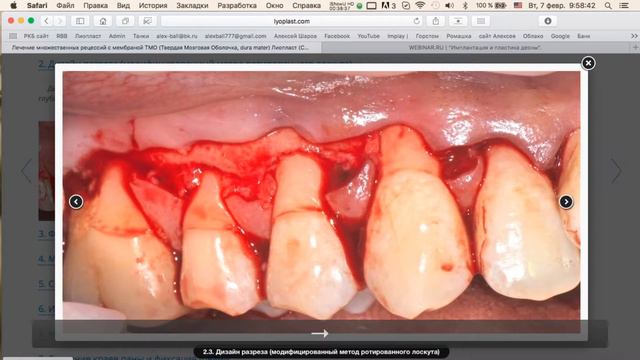Click the lyoplast.com address bar
Screen dimensions: 640x360
click(292, 21)
